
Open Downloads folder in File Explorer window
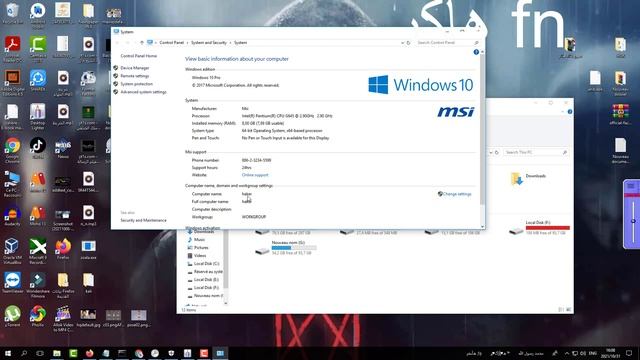[x=529, y=178]
